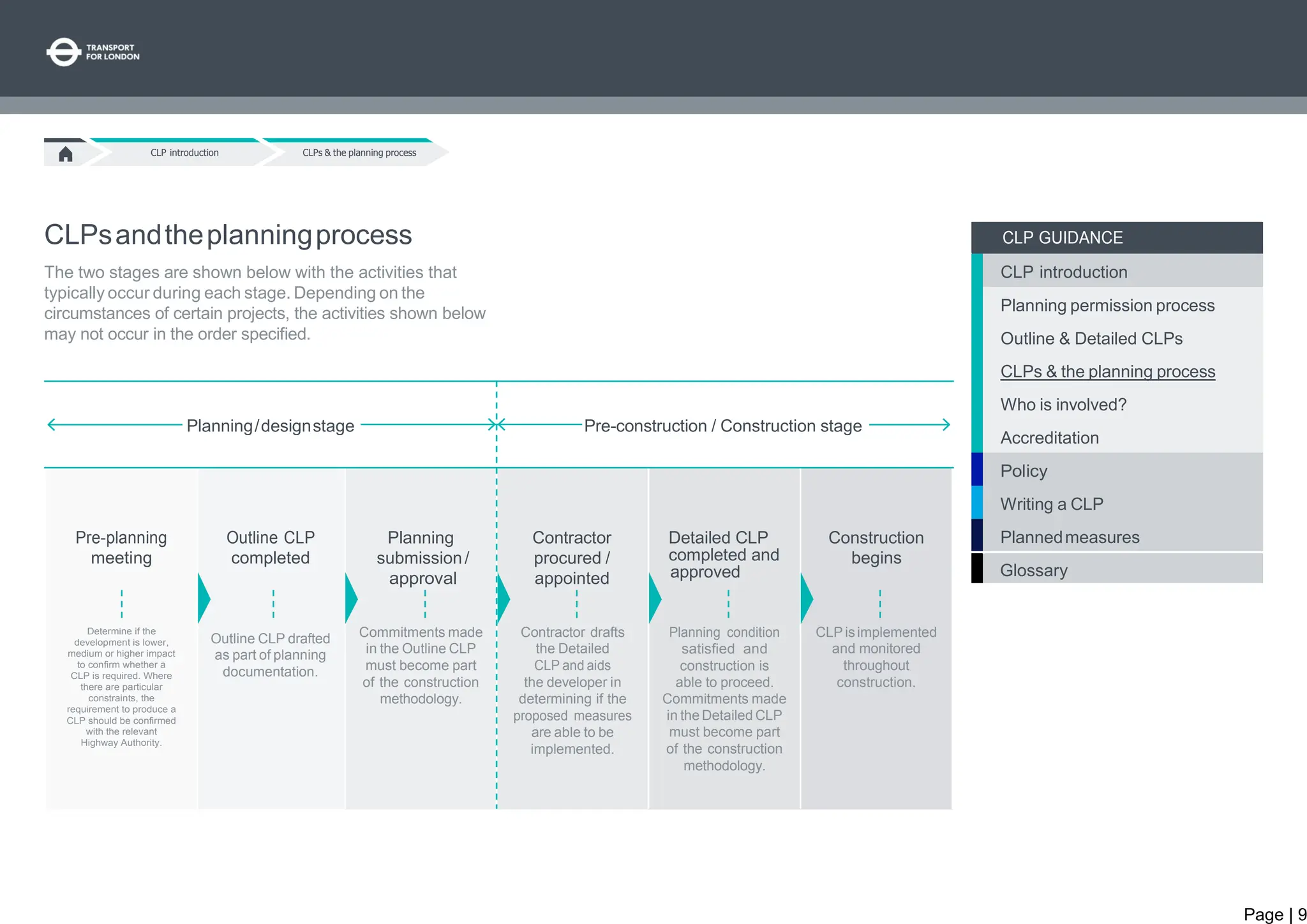
Task: Select Policy in CLP guidance menu
Action: click(x=1024, y=471)
